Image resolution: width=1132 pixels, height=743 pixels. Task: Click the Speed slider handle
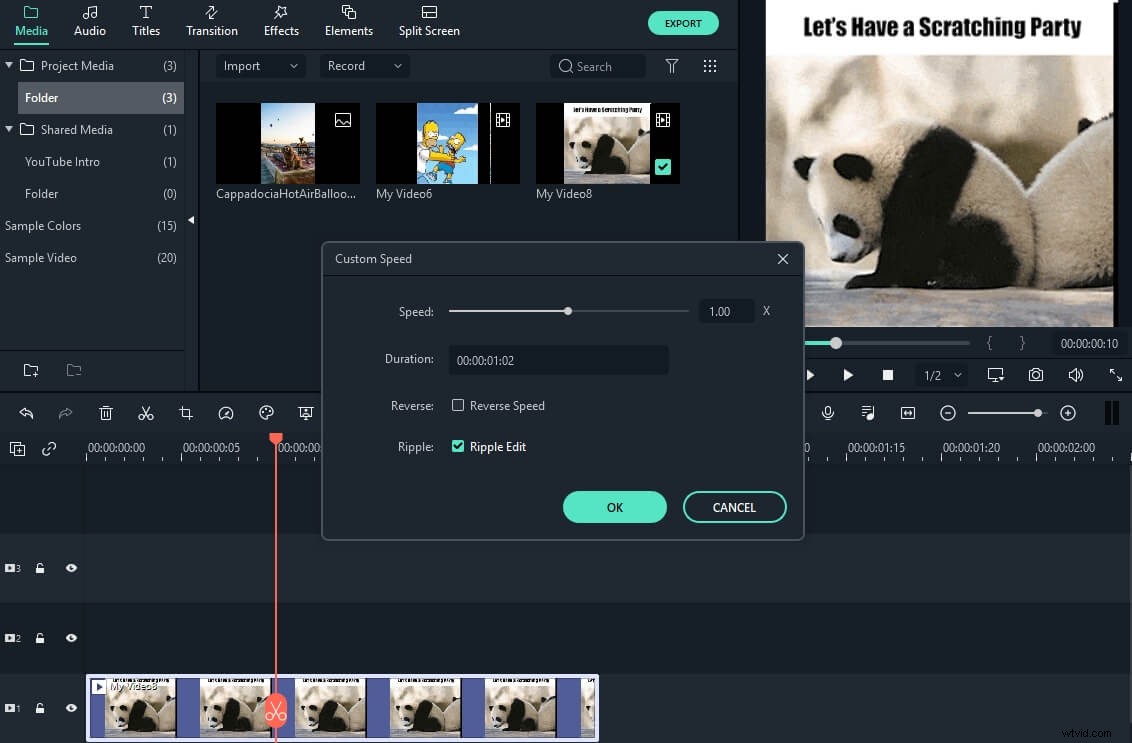tap(568, 311)
